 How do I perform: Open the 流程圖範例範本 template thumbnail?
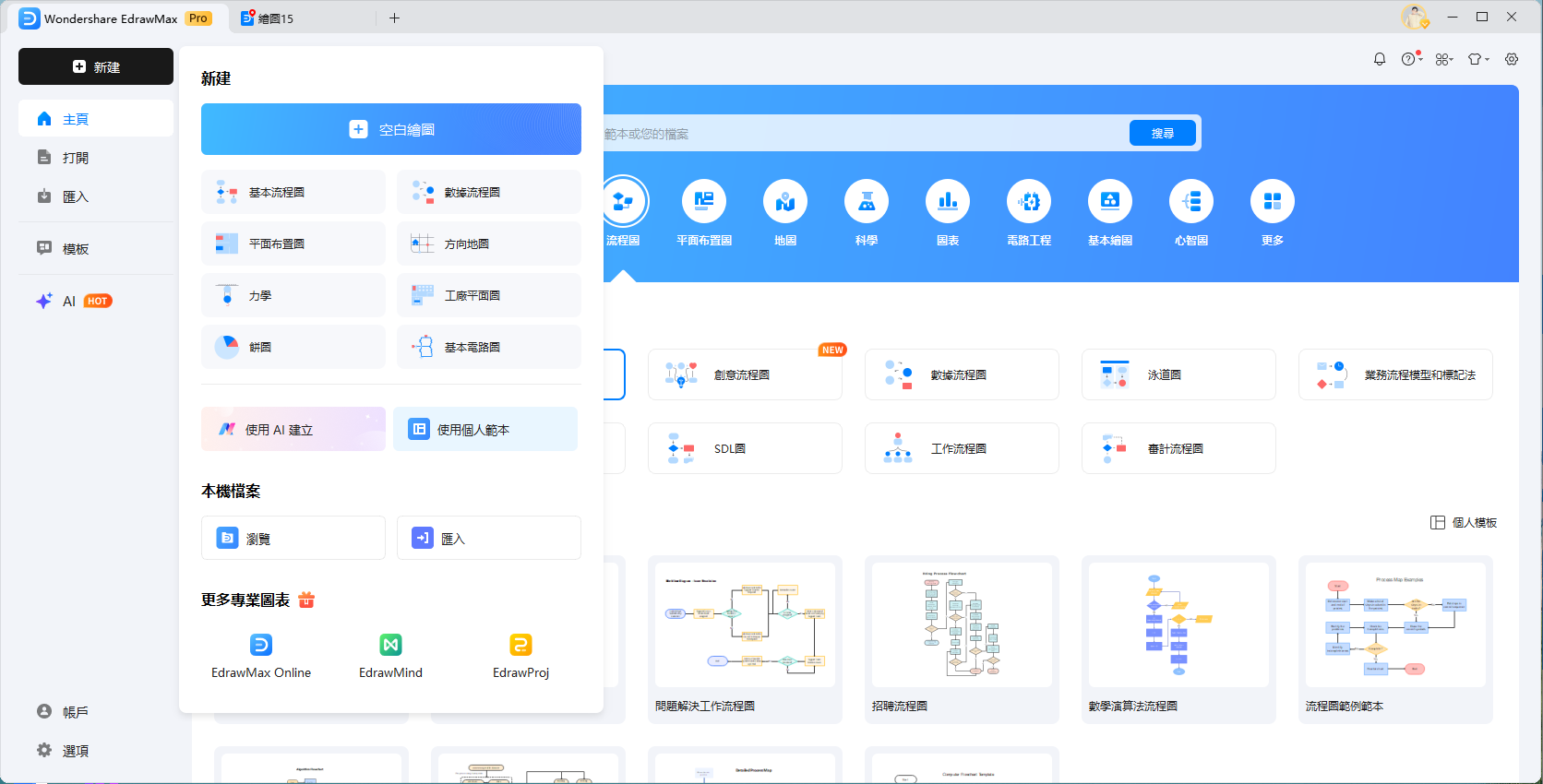tap(1395, 625)
